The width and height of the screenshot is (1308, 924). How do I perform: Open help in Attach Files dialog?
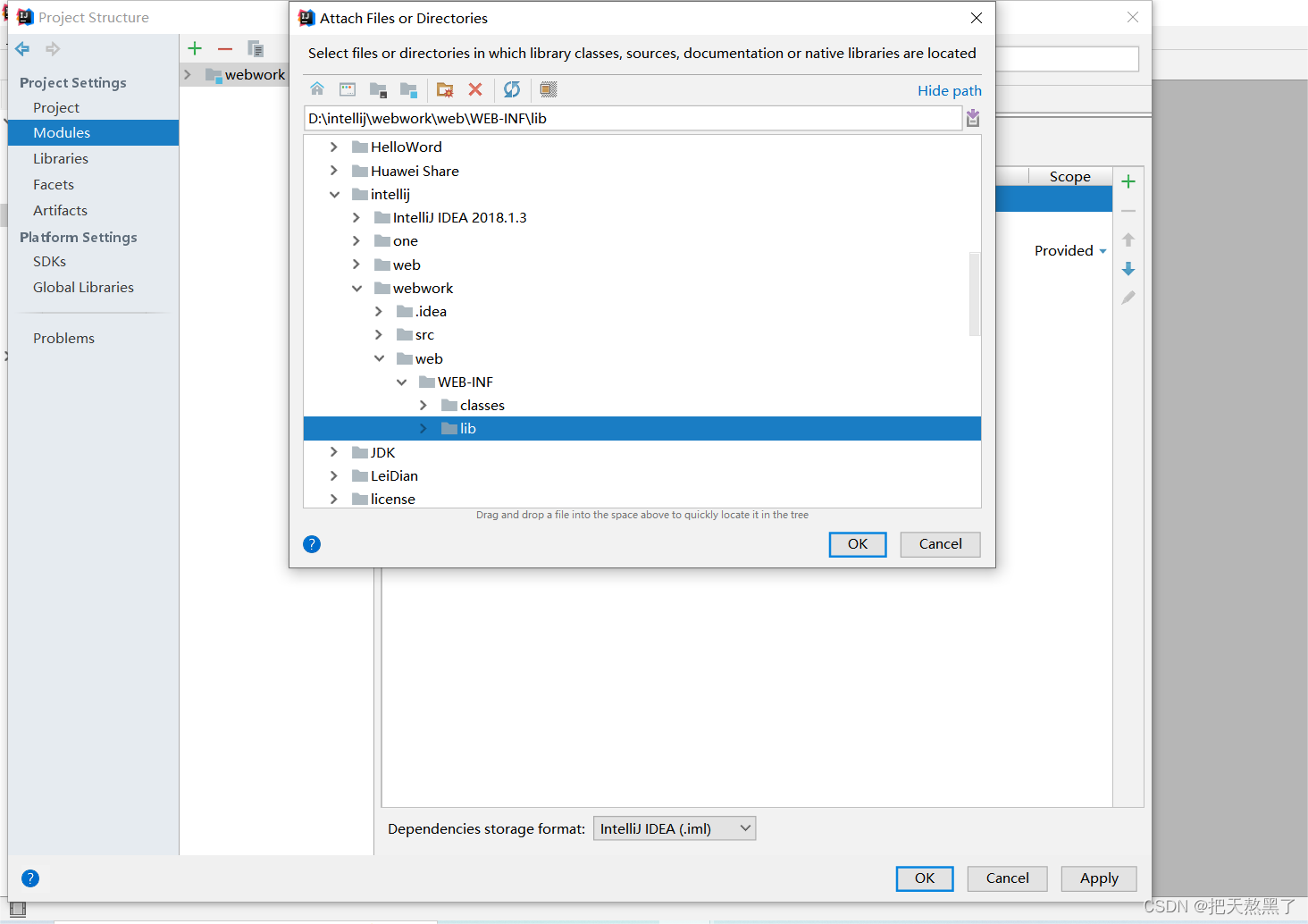tap(312, 544)
